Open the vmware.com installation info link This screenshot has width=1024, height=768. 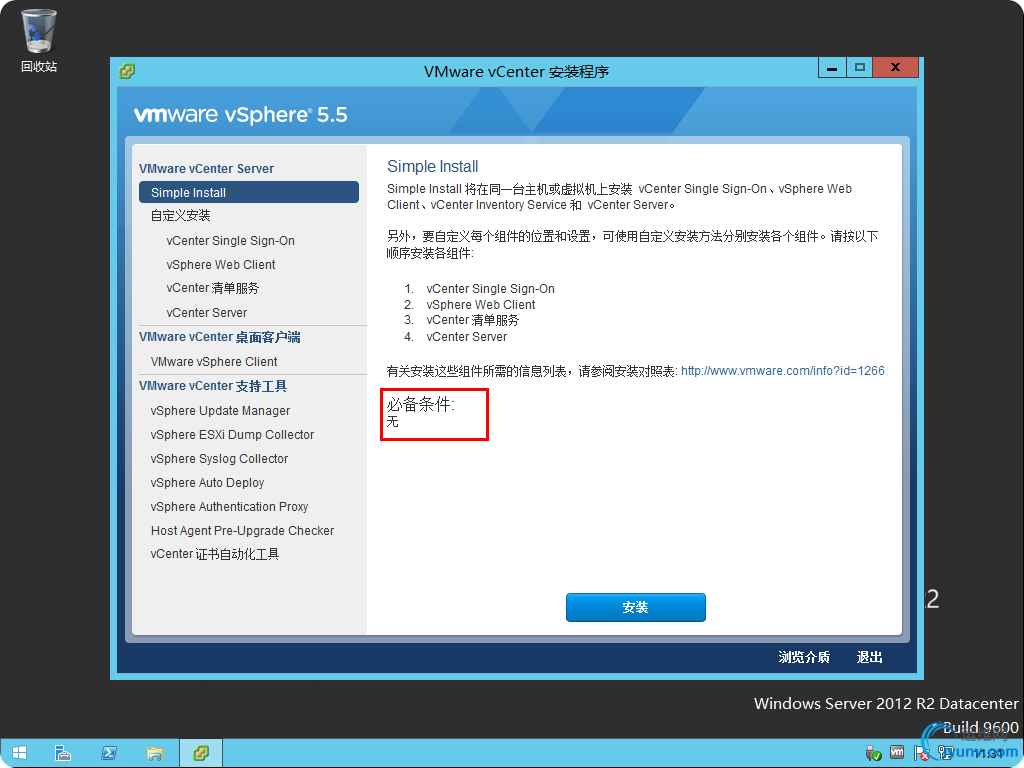pyautogui.click(x=782, y=371)
